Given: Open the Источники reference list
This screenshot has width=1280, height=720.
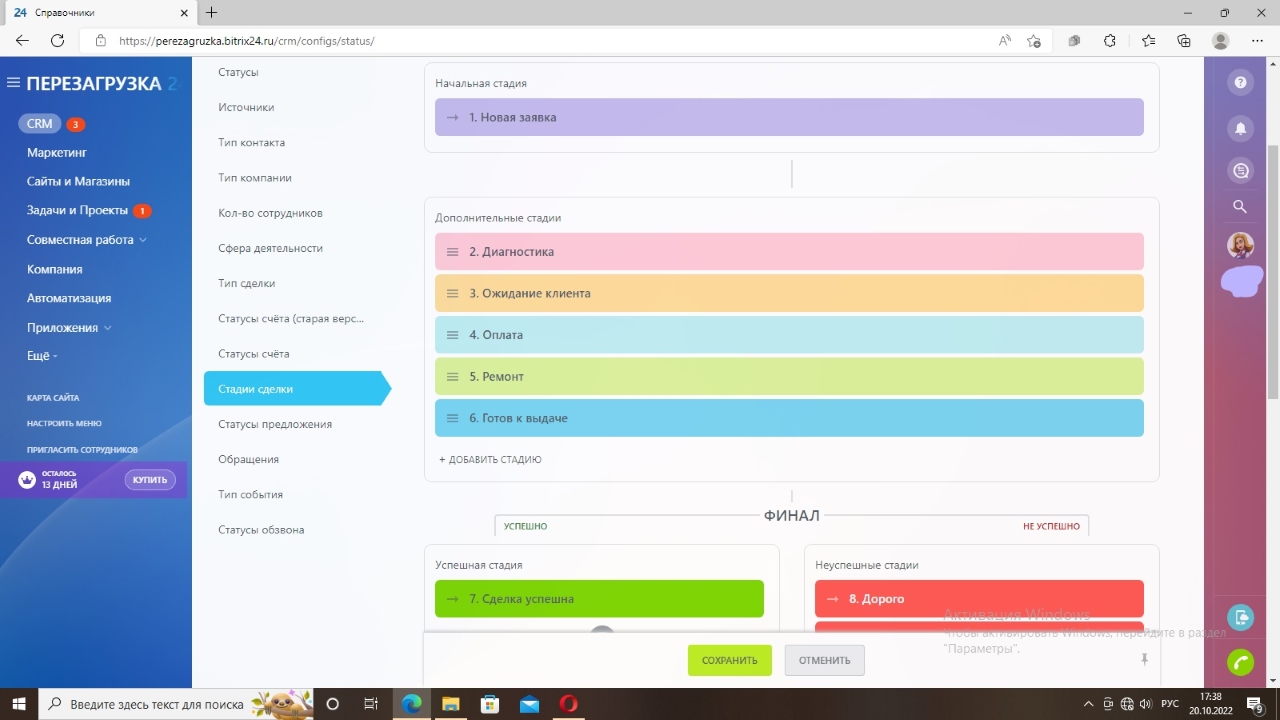Looking at the screenshot, I should pyautogui.click(x=246, y=107).
